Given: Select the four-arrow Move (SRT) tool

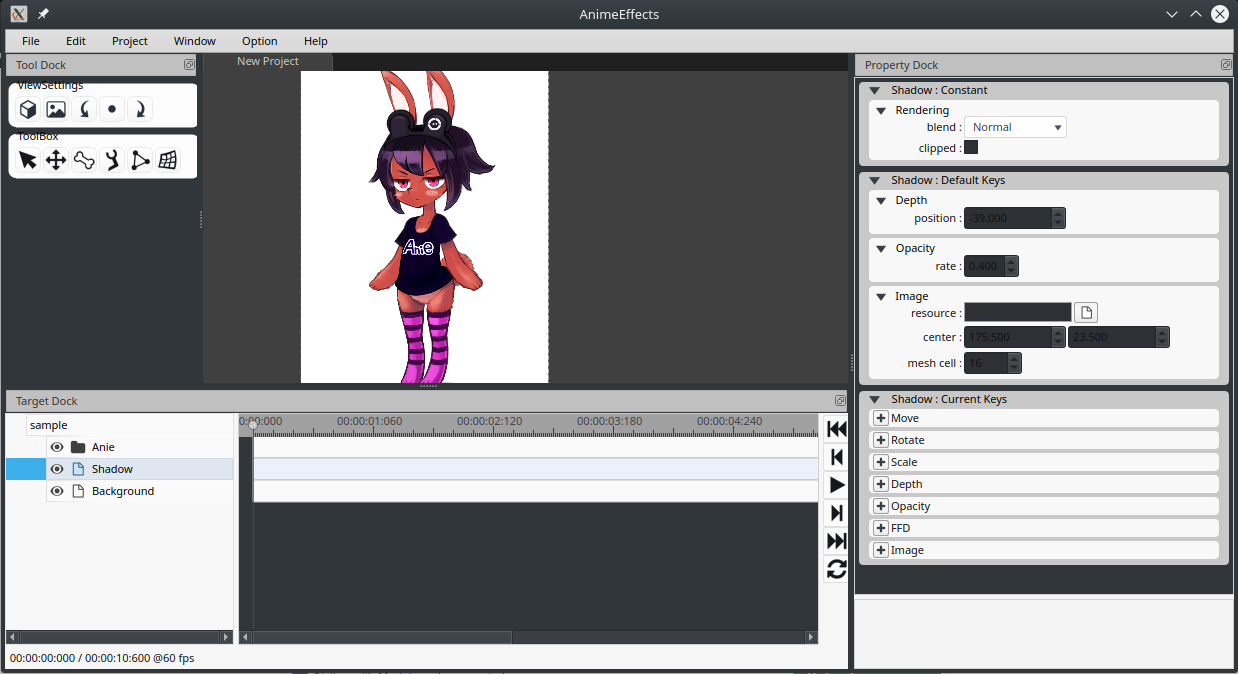Looking at the screenshot, I should coord(56,160).
